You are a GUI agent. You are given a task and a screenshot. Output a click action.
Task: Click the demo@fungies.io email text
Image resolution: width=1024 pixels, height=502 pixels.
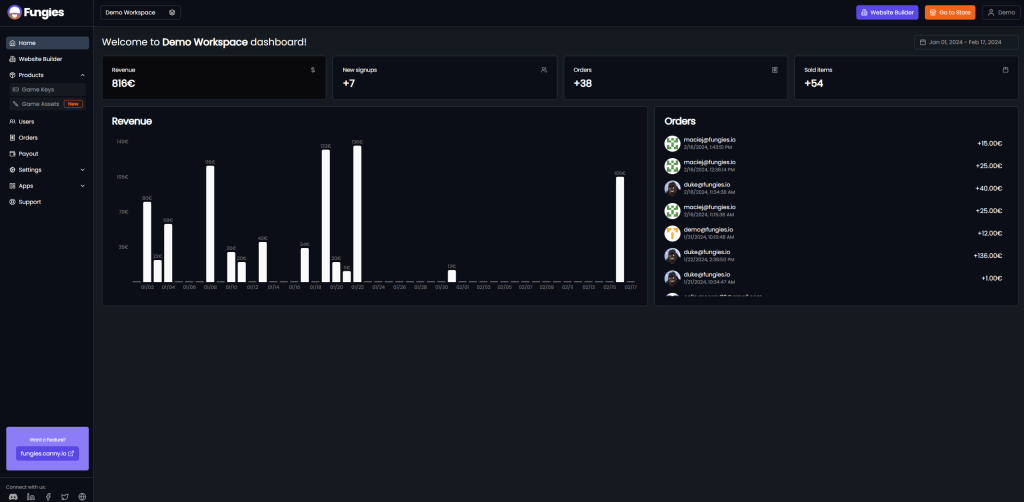click(708, 230)
